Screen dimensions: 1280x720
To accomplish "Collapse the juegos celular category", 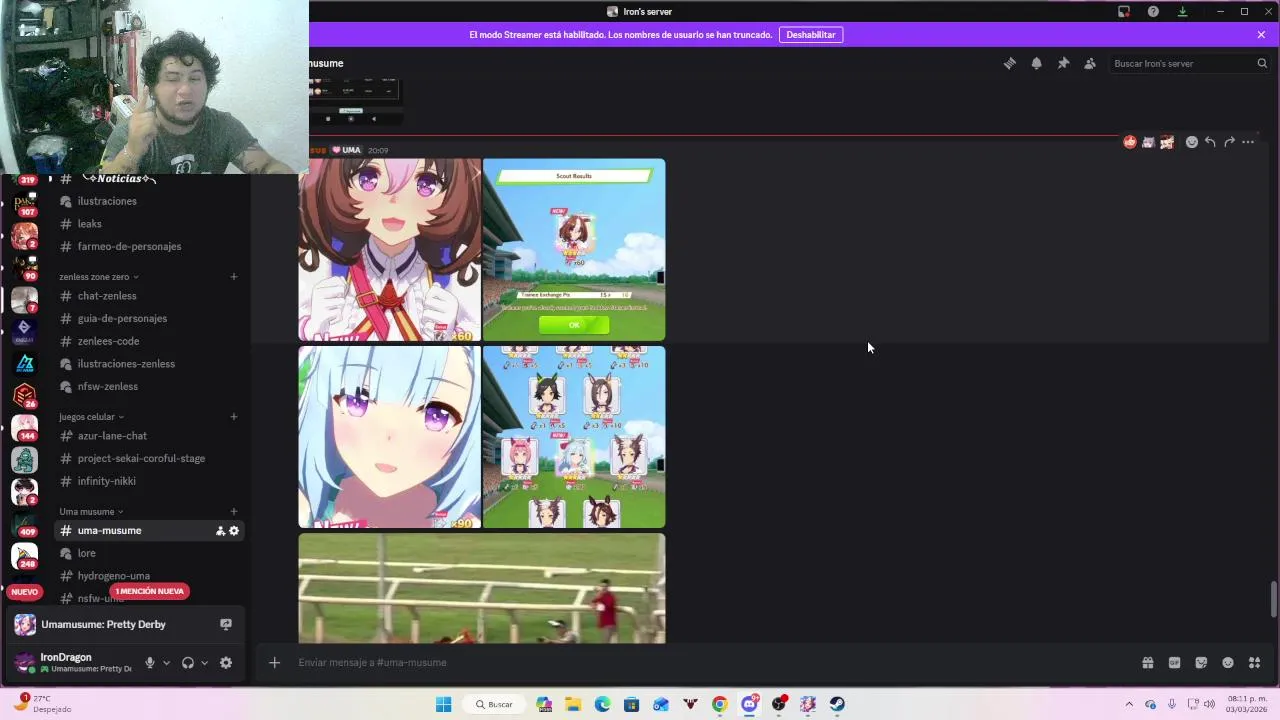I will tap(91, 417).
